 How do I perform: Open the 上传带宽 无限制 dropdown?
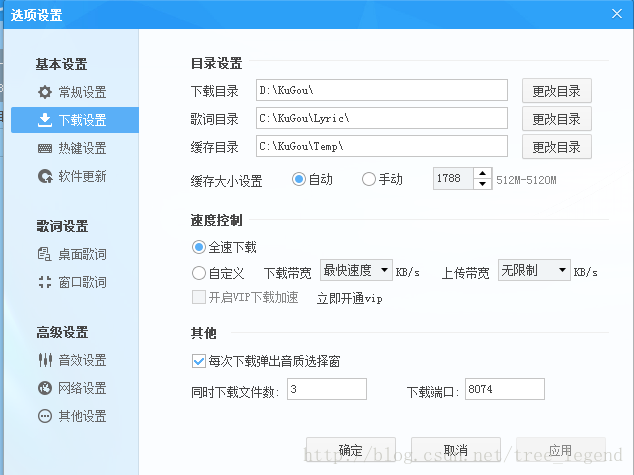pos(534,270)
